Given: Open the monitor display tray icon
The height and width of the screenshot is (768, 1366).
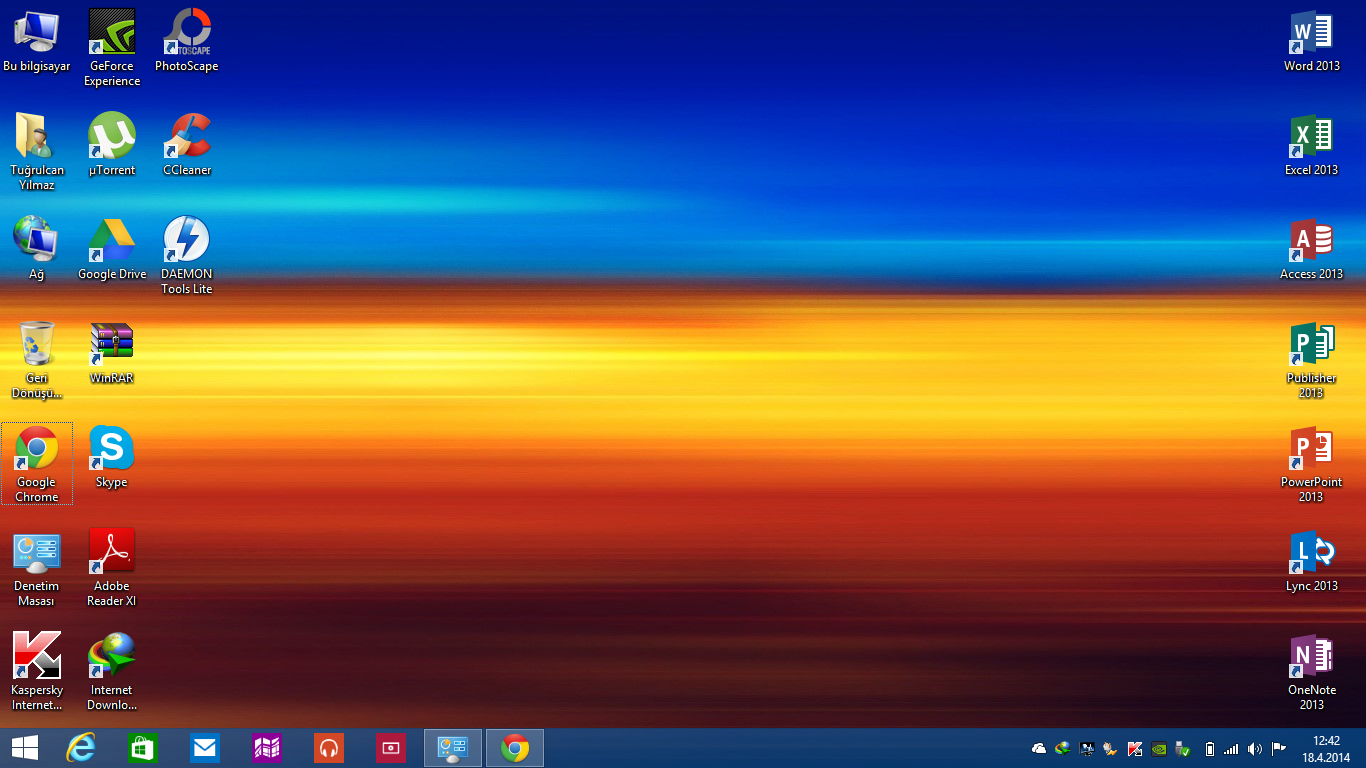Looking at the screenshot, I should click(1087, 748).
